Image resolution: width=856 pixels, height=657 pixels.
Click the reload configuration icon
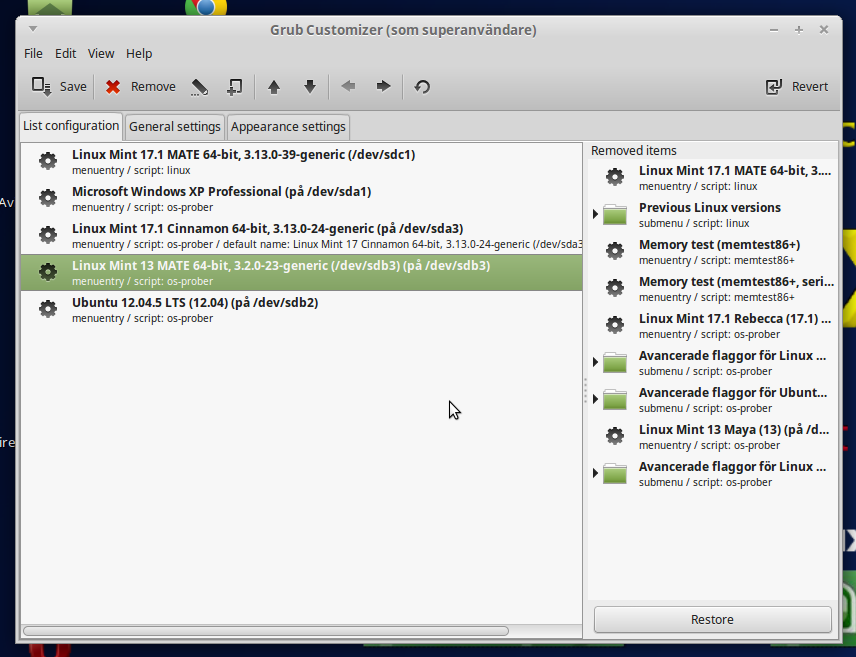click(422, 86)
